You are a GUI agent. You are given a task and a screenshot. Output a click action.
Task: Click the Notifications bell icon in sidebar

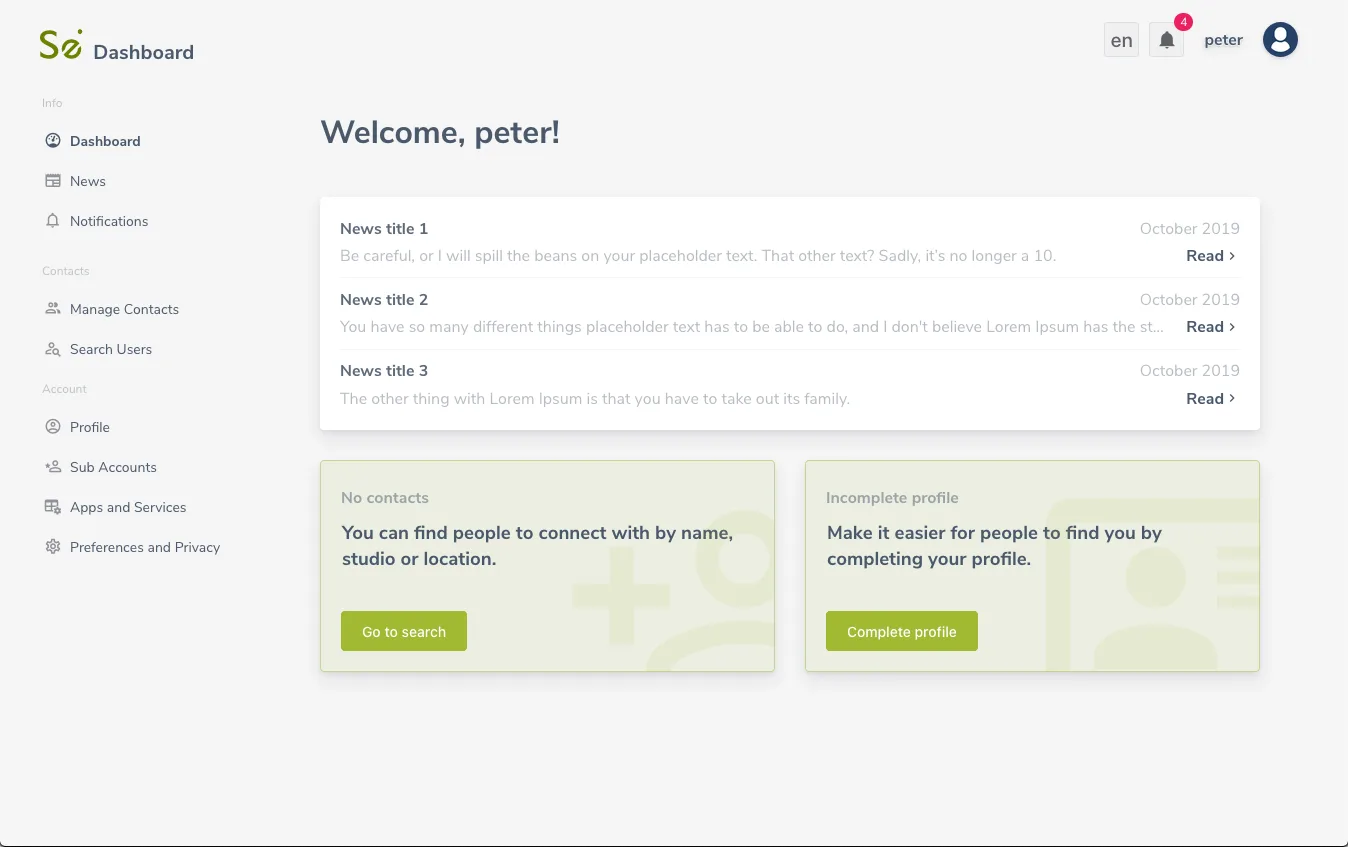click(53, 221)
